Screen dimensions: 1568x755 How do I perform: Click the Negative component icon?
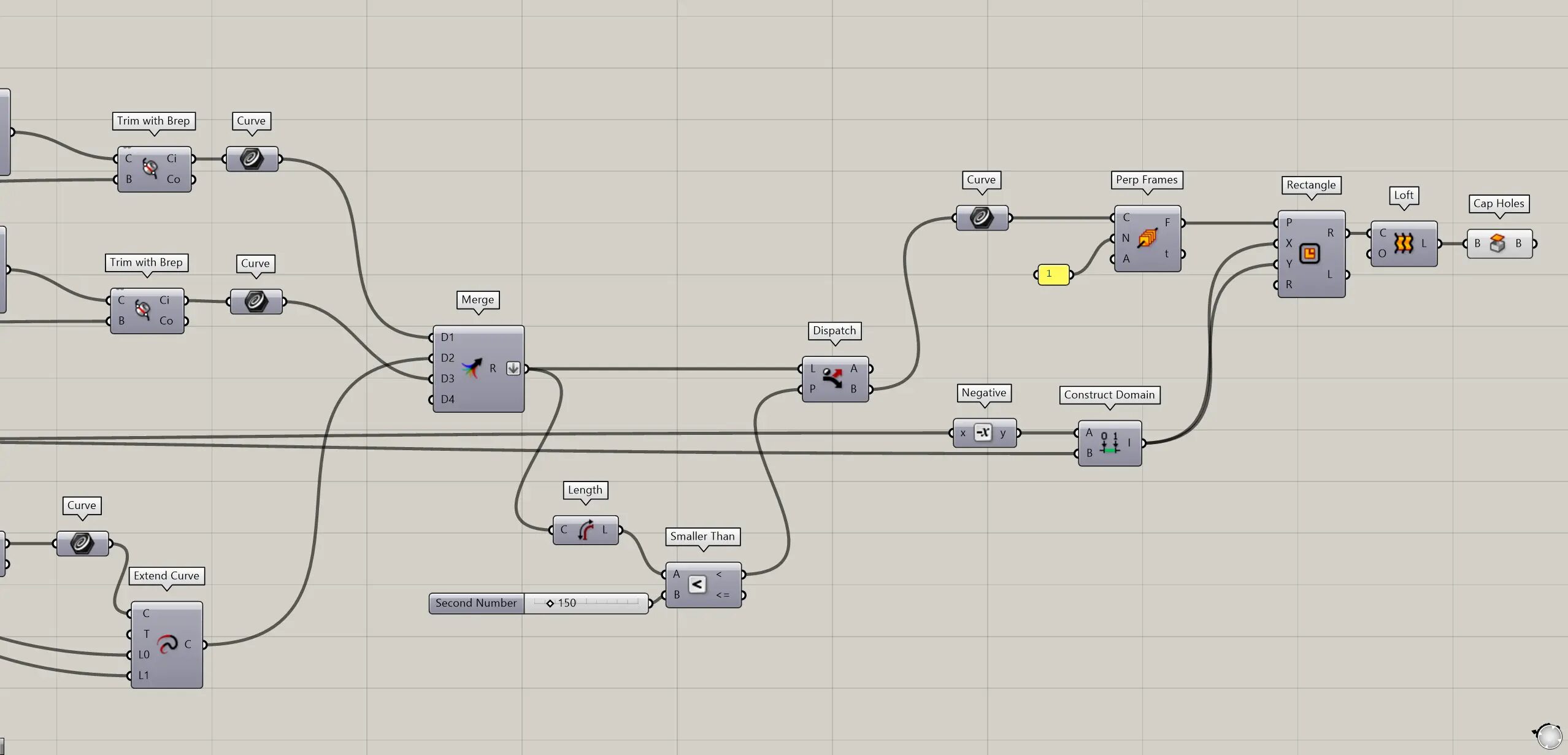pyautogui.click(x=983, y=432)
